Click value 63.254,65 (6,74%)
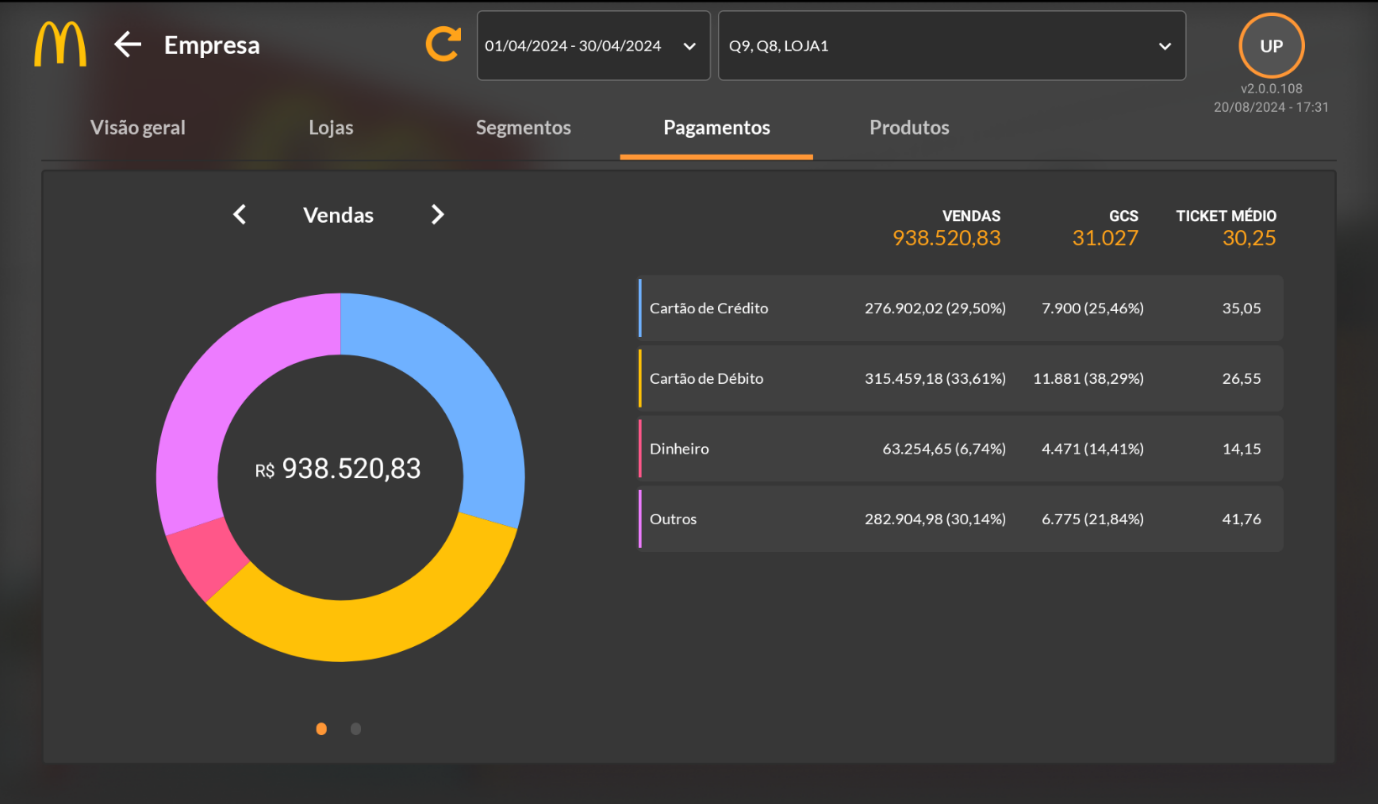The image size is (1378, 804). pos(944,448)
